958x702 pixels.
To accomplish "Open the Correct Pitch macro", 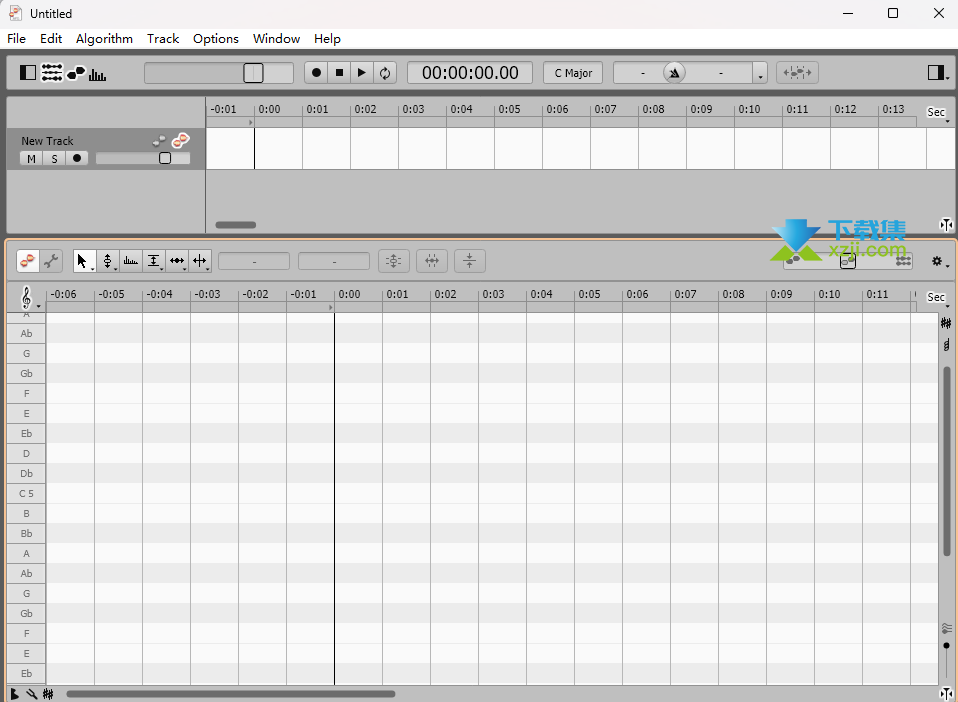I will pos(393,261).
